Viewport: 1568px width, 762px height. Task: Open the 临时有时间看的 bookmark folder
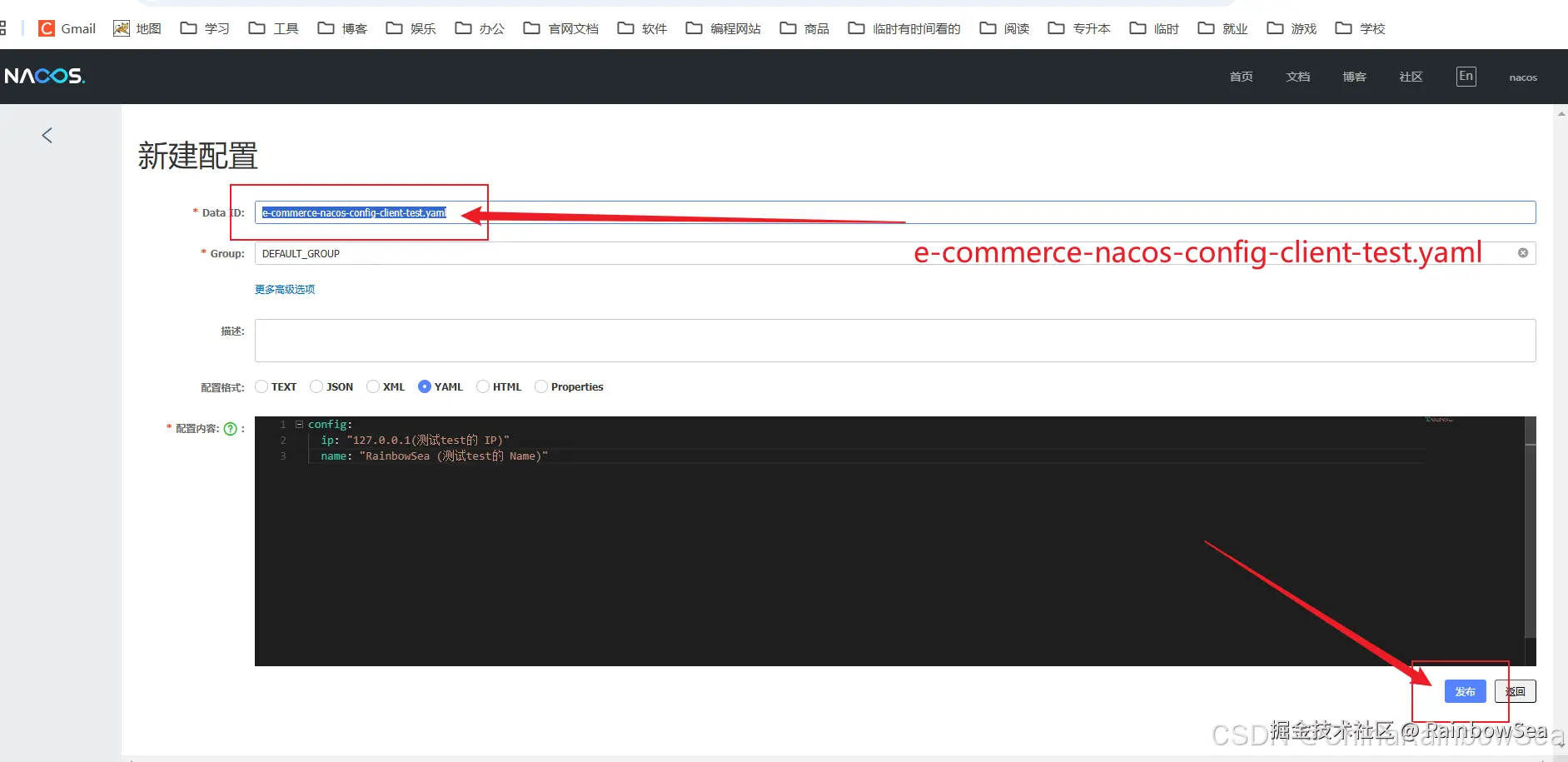[904, 28]
